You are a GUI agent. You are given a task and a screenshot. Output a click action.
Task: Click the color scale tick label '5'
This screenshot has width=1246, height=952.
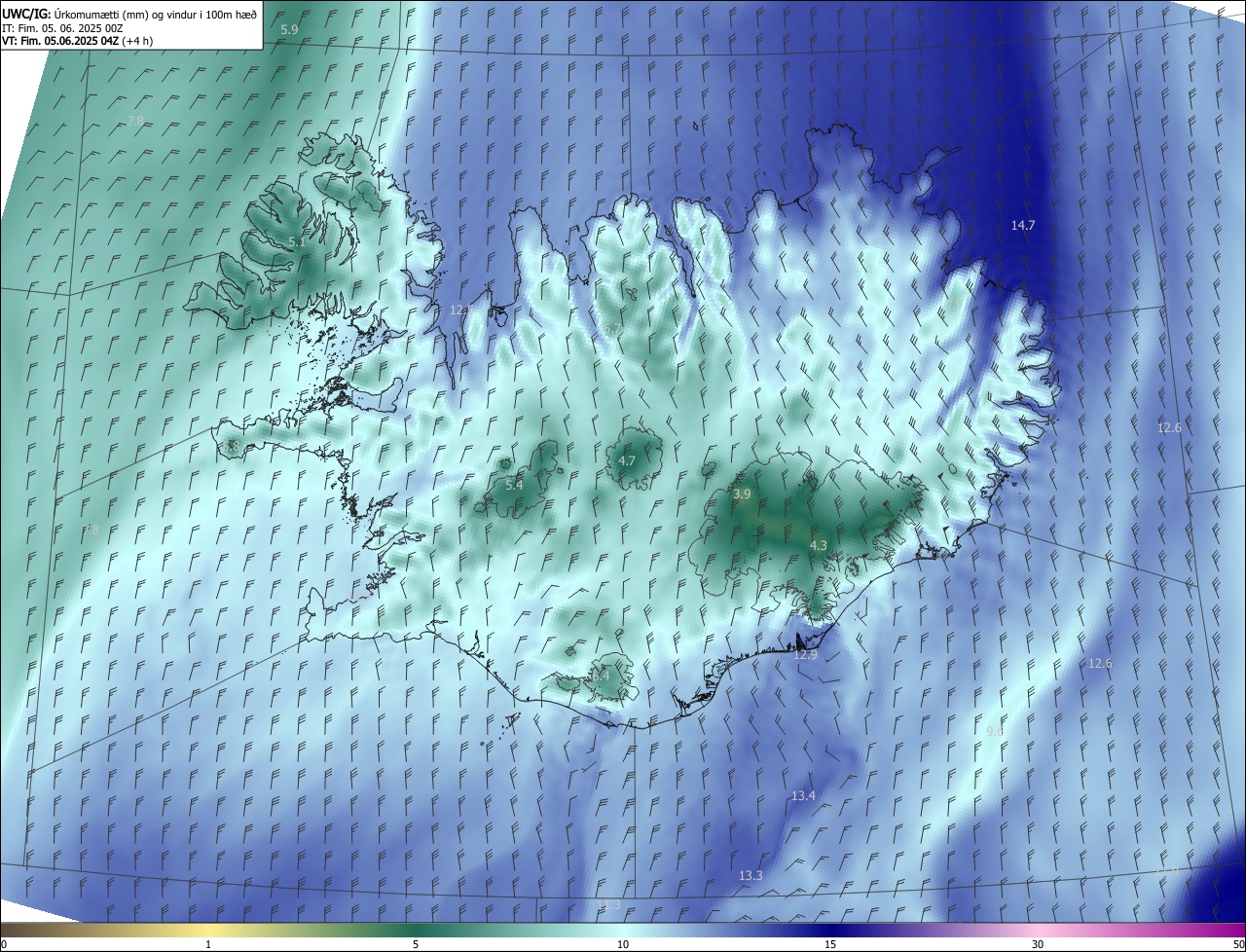click(x=416, y=944)
